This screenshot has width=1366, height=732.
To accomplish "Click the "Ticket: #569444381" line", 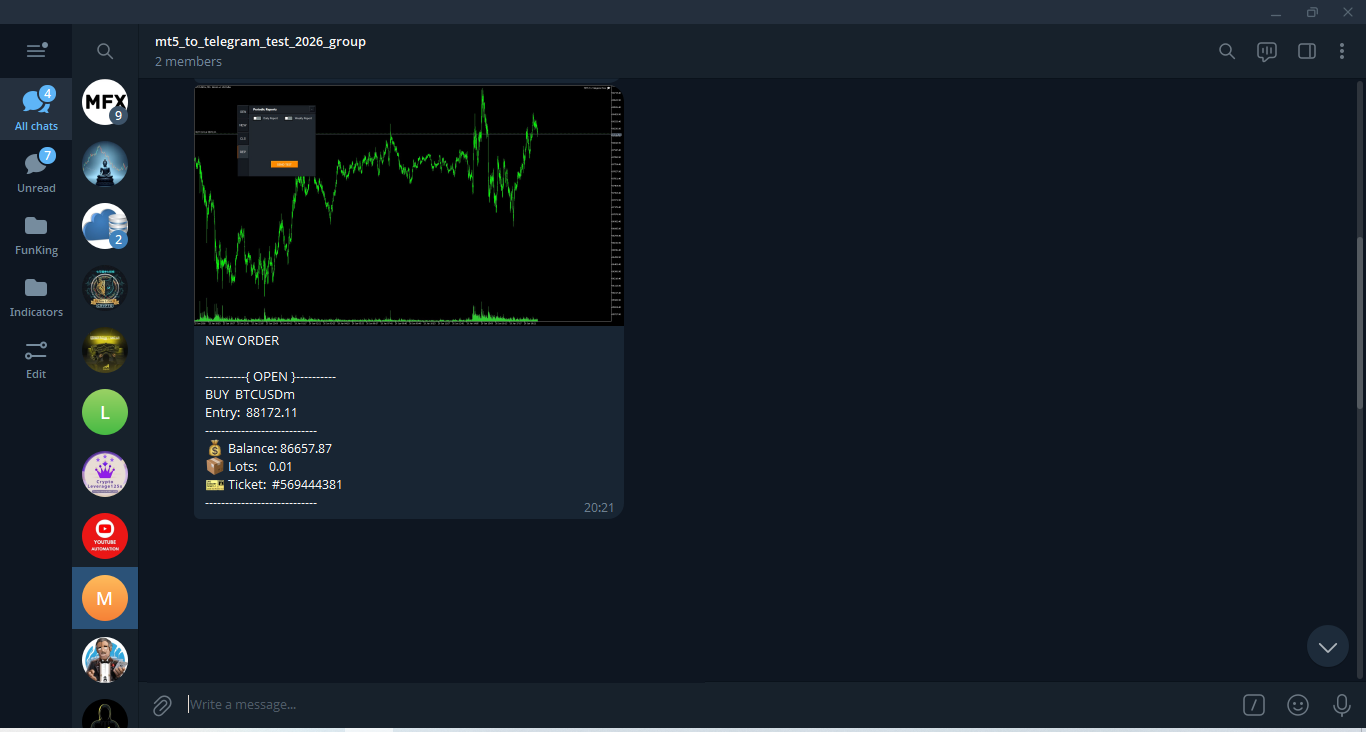I will [274, 485].
